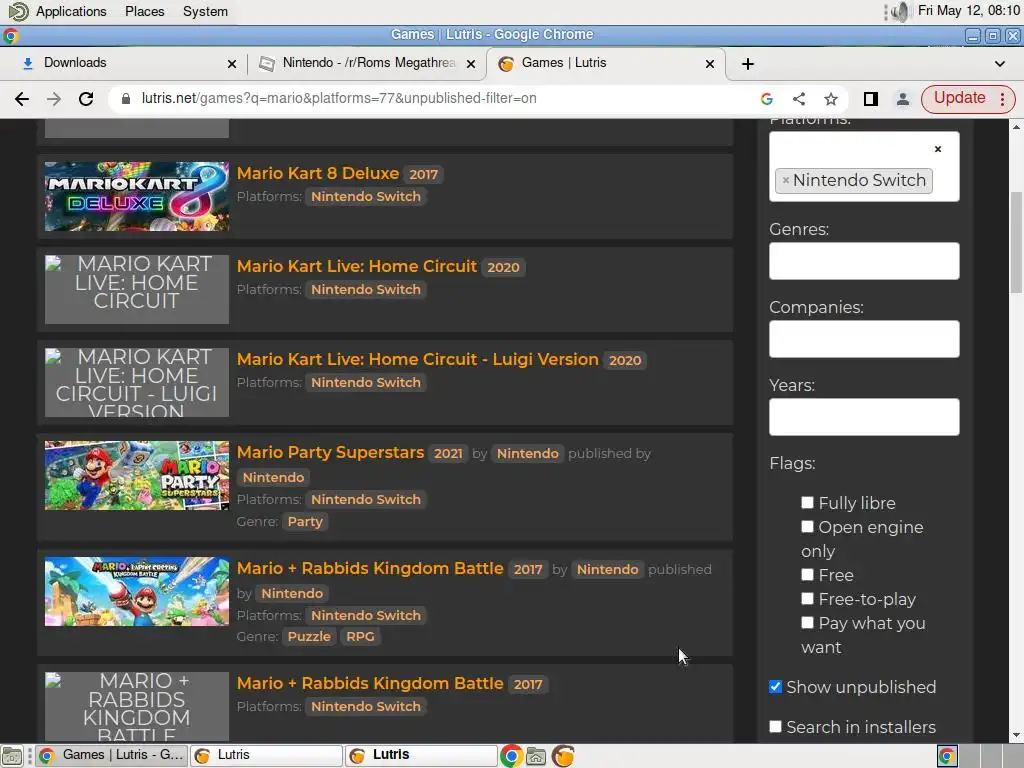1024x768 pixels.
Task: Click the clock showing Fri May 12
Action: tap(968, 10)
